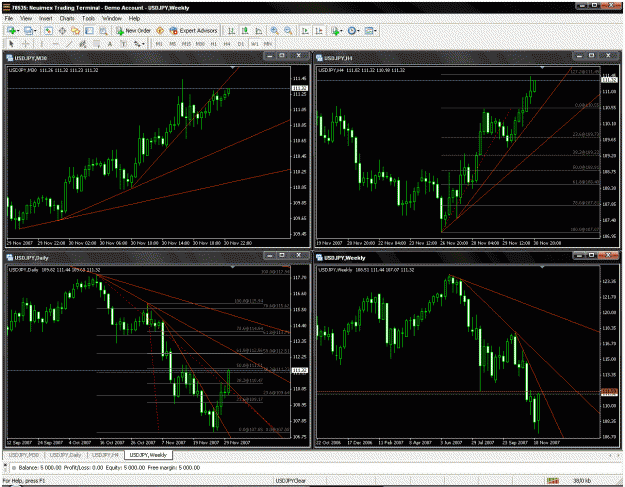Set timeframe to M1

[x=159, y=44]
